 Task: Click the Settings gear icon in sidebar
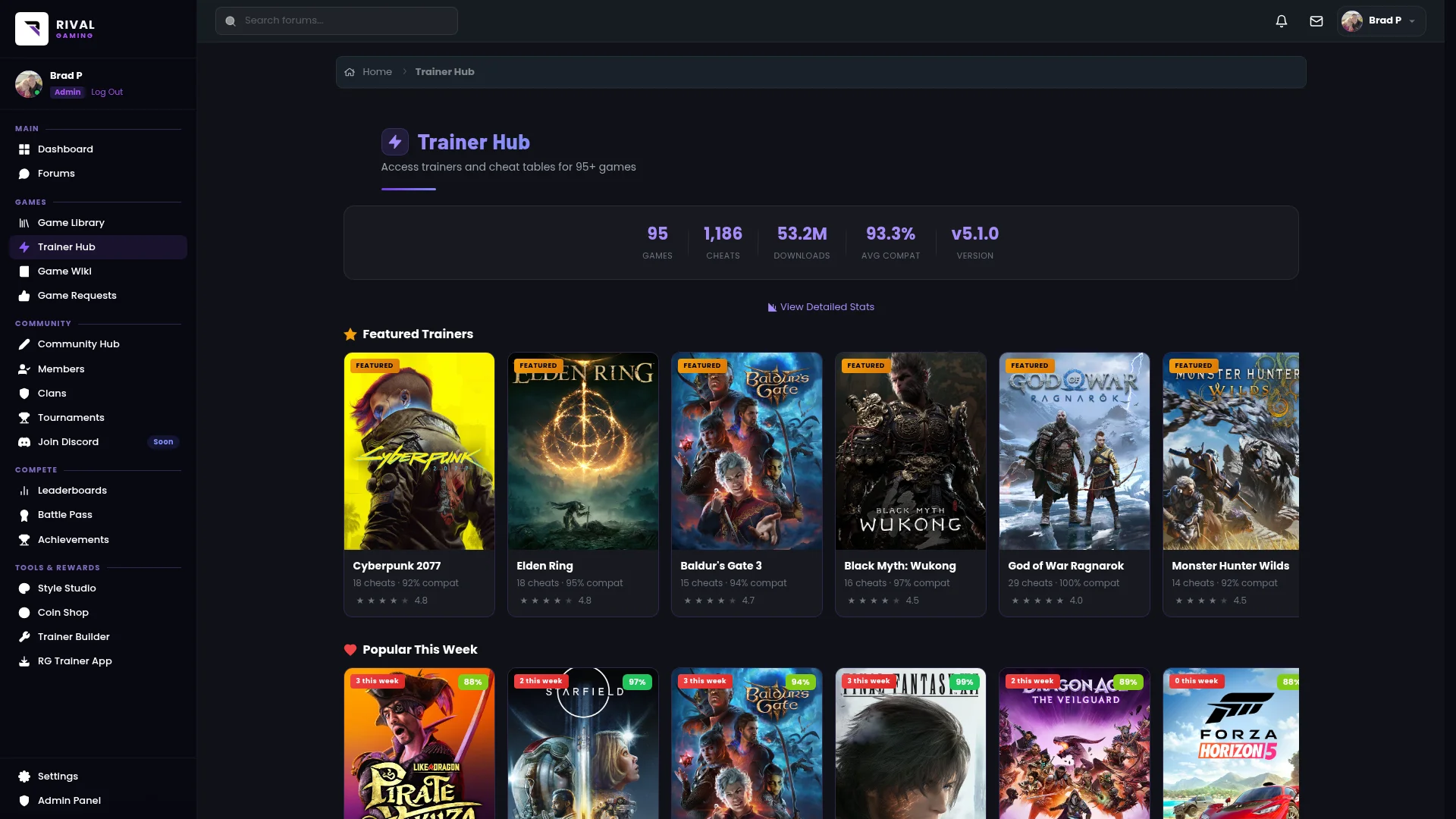click(24, 777)
